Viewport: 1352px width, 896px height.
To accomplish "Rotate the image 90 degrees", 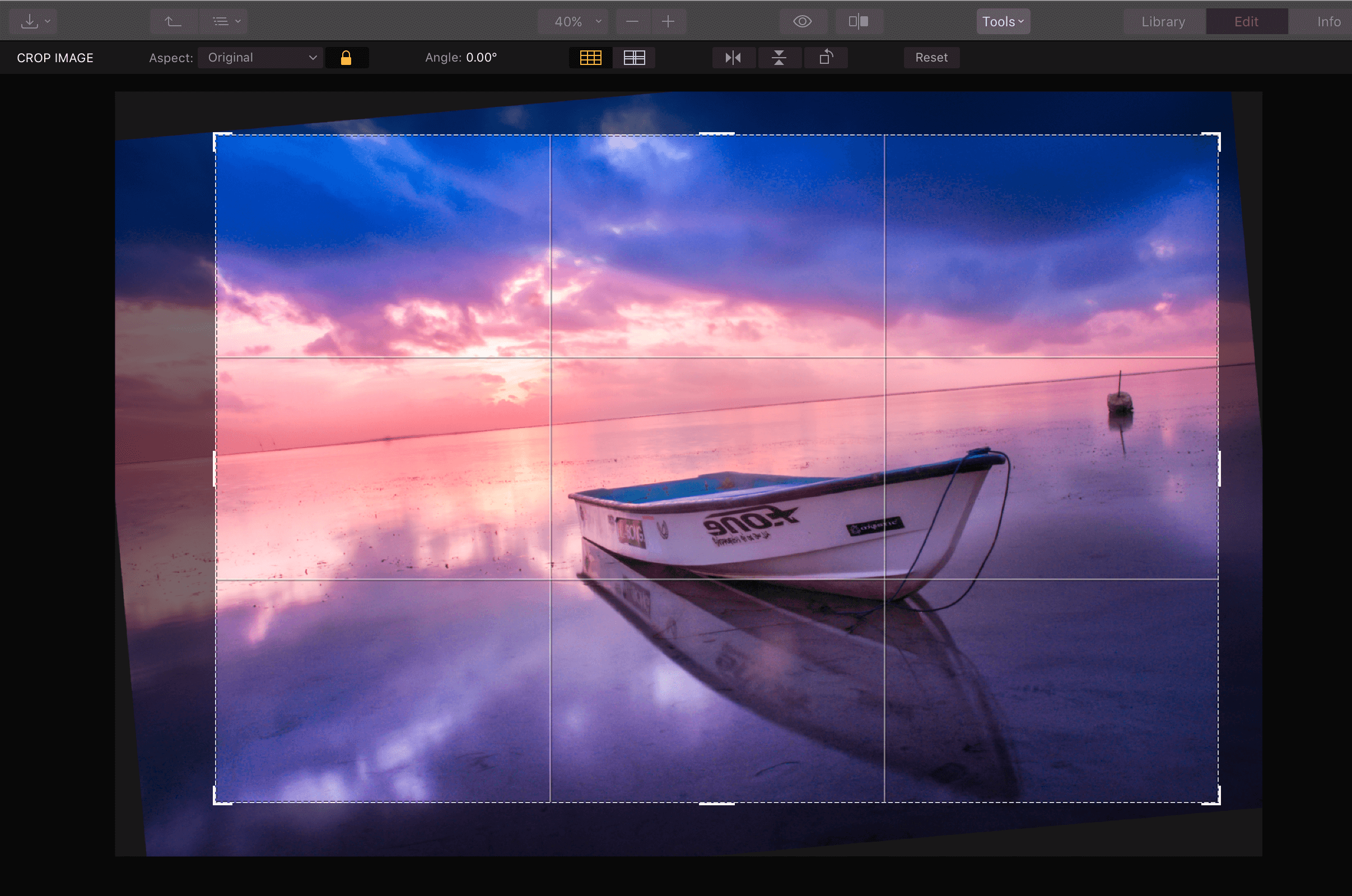I will pyautogui.click(x=826, y=58).
